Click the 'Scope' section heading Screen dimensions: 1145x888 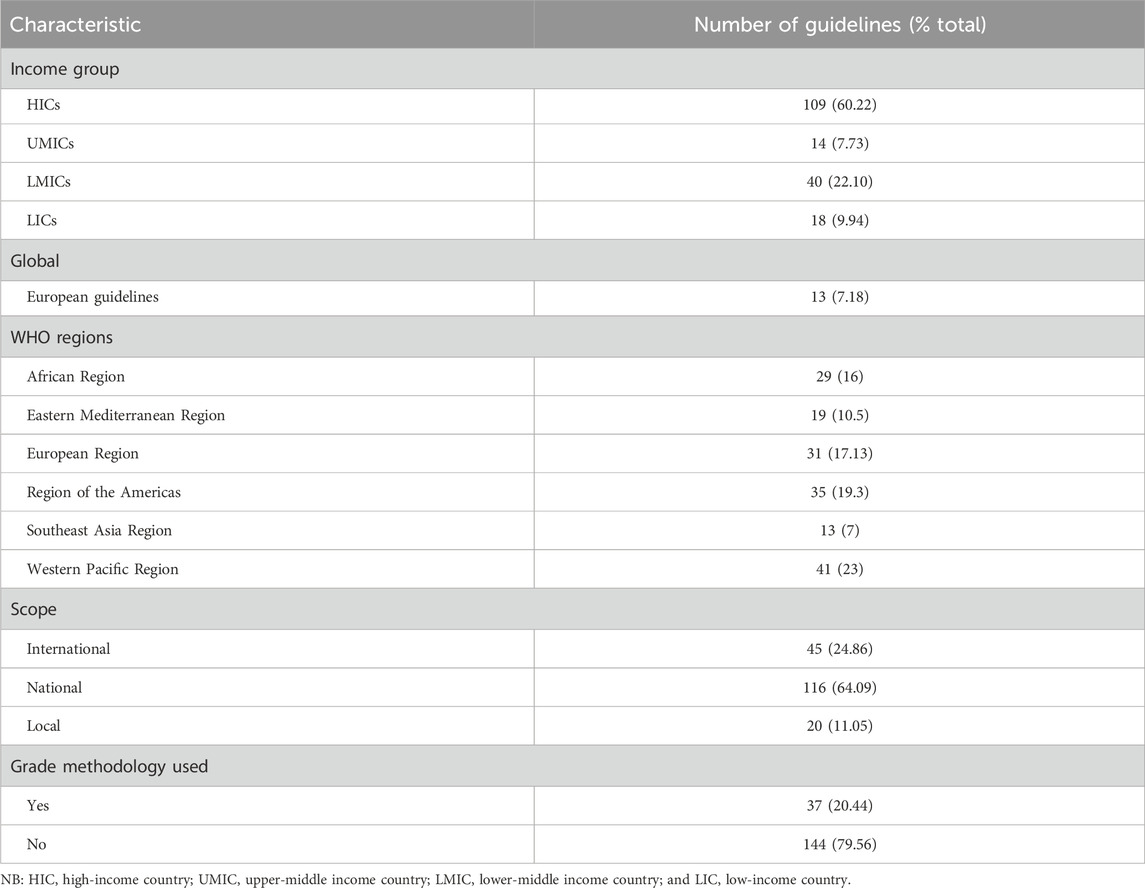point(33,610)
